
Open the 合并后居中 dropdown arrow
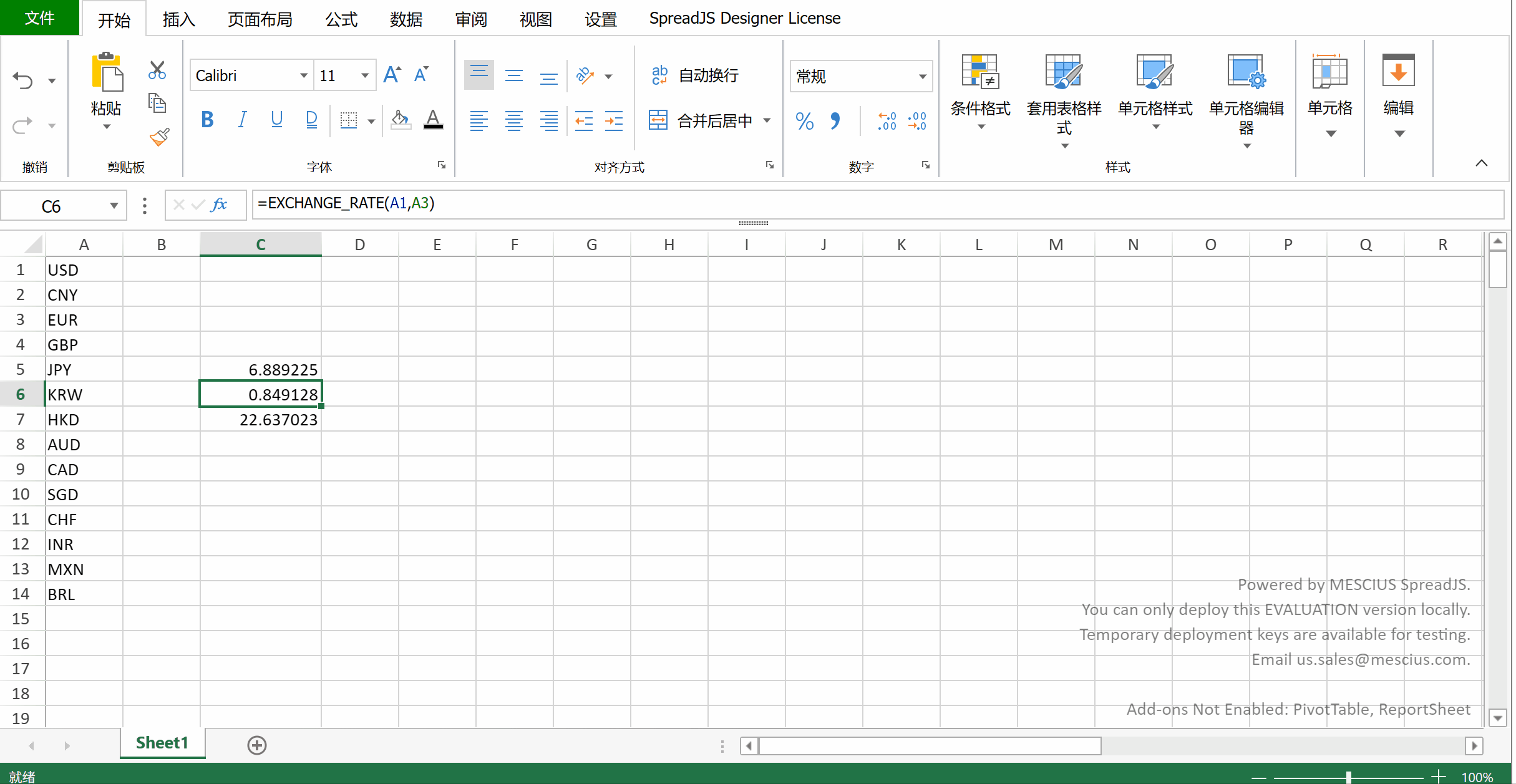click(x=767, y=120)
